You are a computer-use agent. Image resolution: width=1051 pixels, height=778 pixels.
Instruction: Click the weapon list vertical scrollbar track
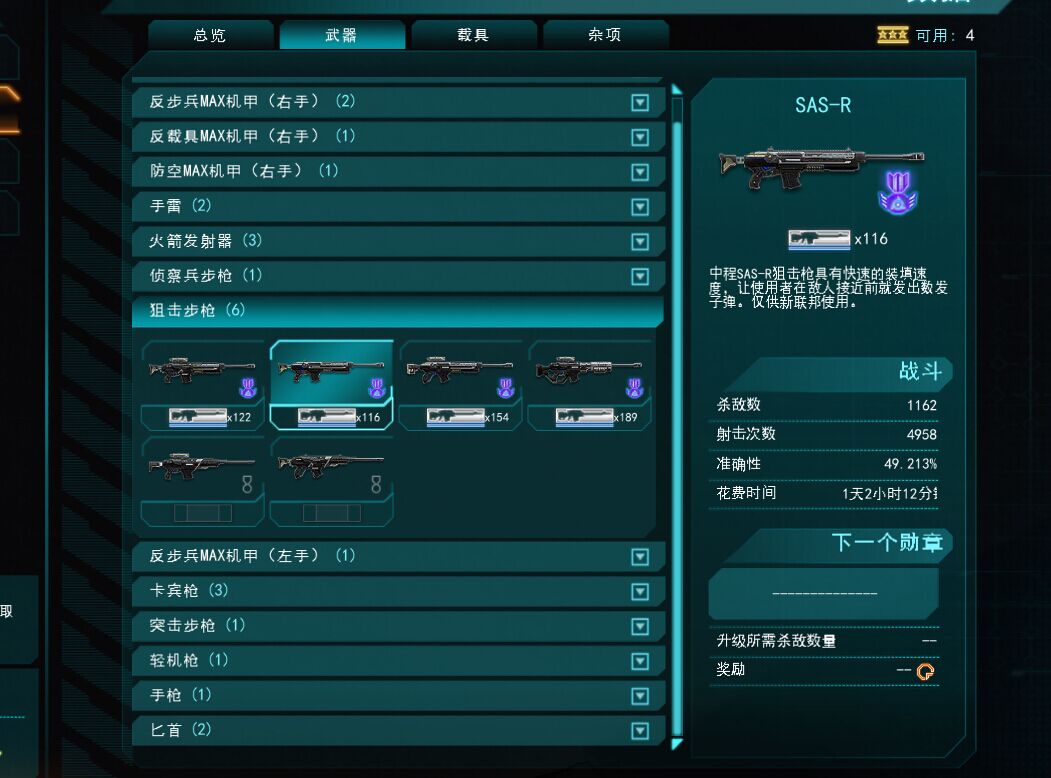point(677,417)
